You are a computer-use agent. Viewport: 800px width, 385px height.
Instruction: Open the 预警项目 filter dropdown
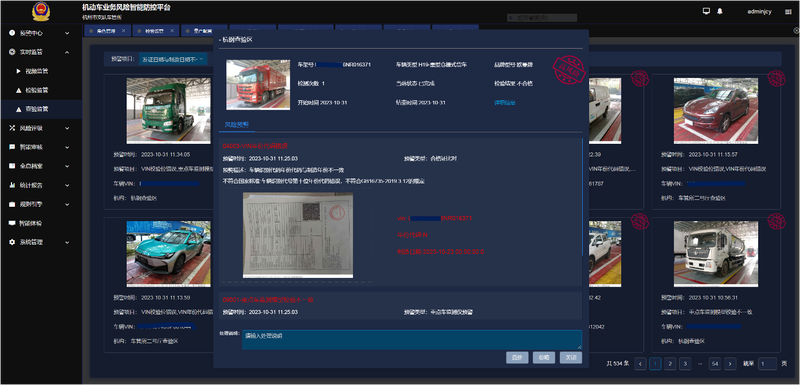point(173,59)
